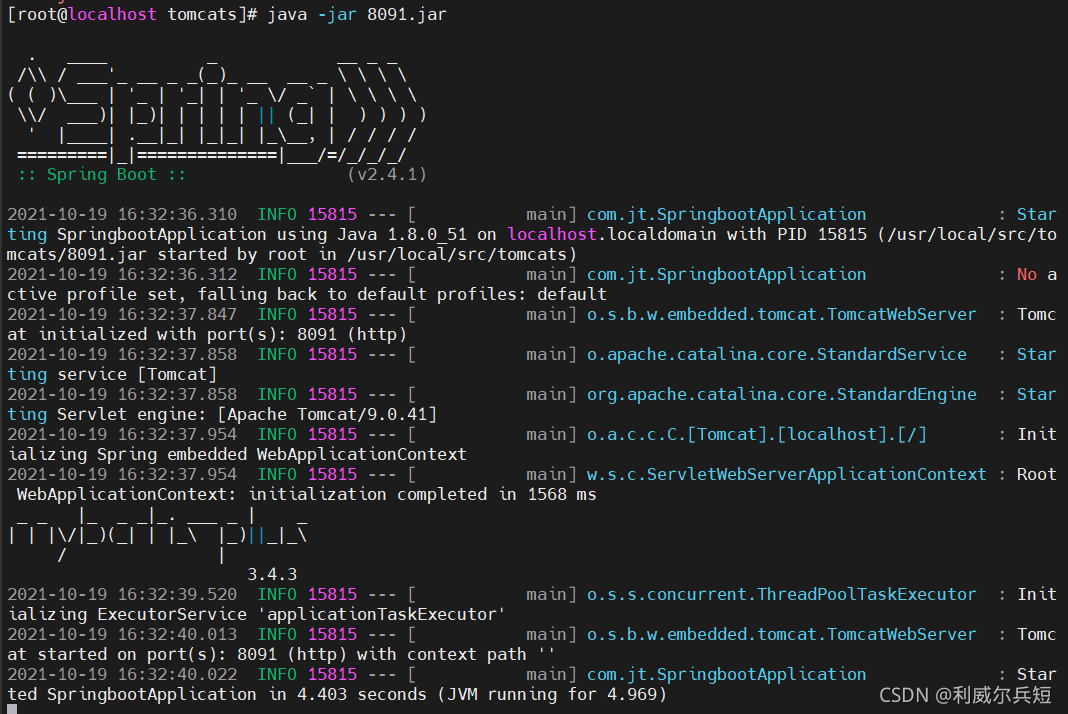The width and height of the screenshot is (1068, 714).
Task: Click 'o.s.s.concurrent.ThreadPoolTaskExecutor' logger name
Action: 781,594
